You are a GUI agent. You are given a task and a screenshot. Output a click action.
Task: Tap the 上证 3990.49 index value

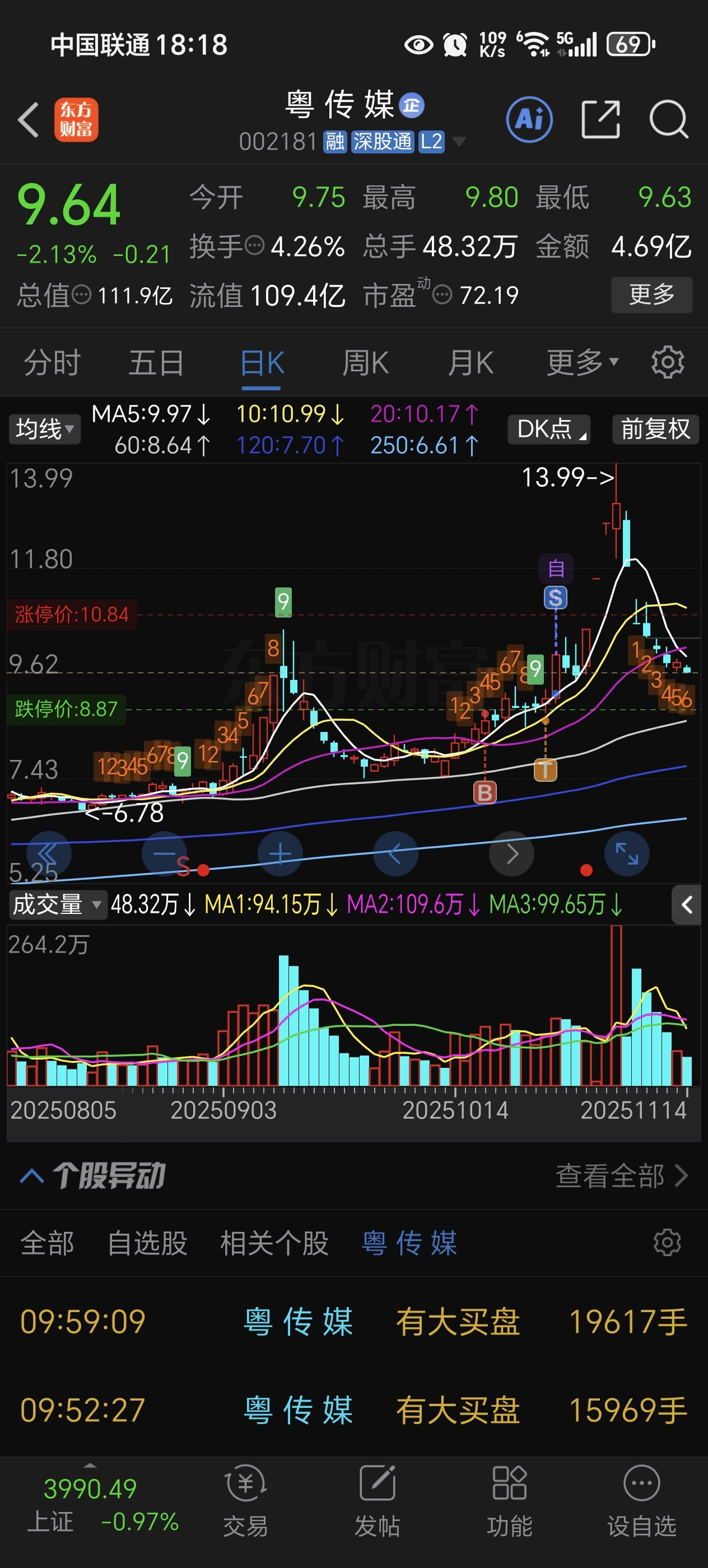click(x=90, y=1488)
